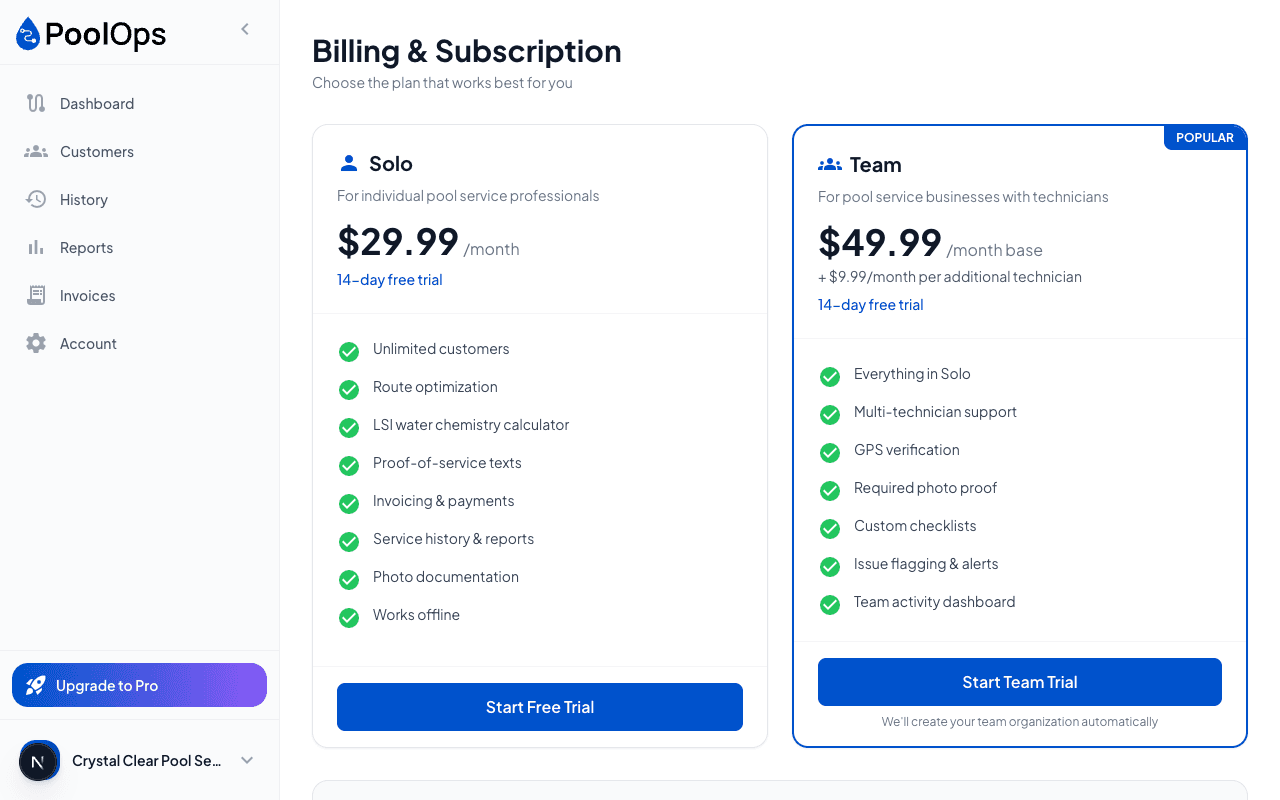Click the green checkmark beside Route optimization
Screen dimensions: 1280x800
point(348,390)
